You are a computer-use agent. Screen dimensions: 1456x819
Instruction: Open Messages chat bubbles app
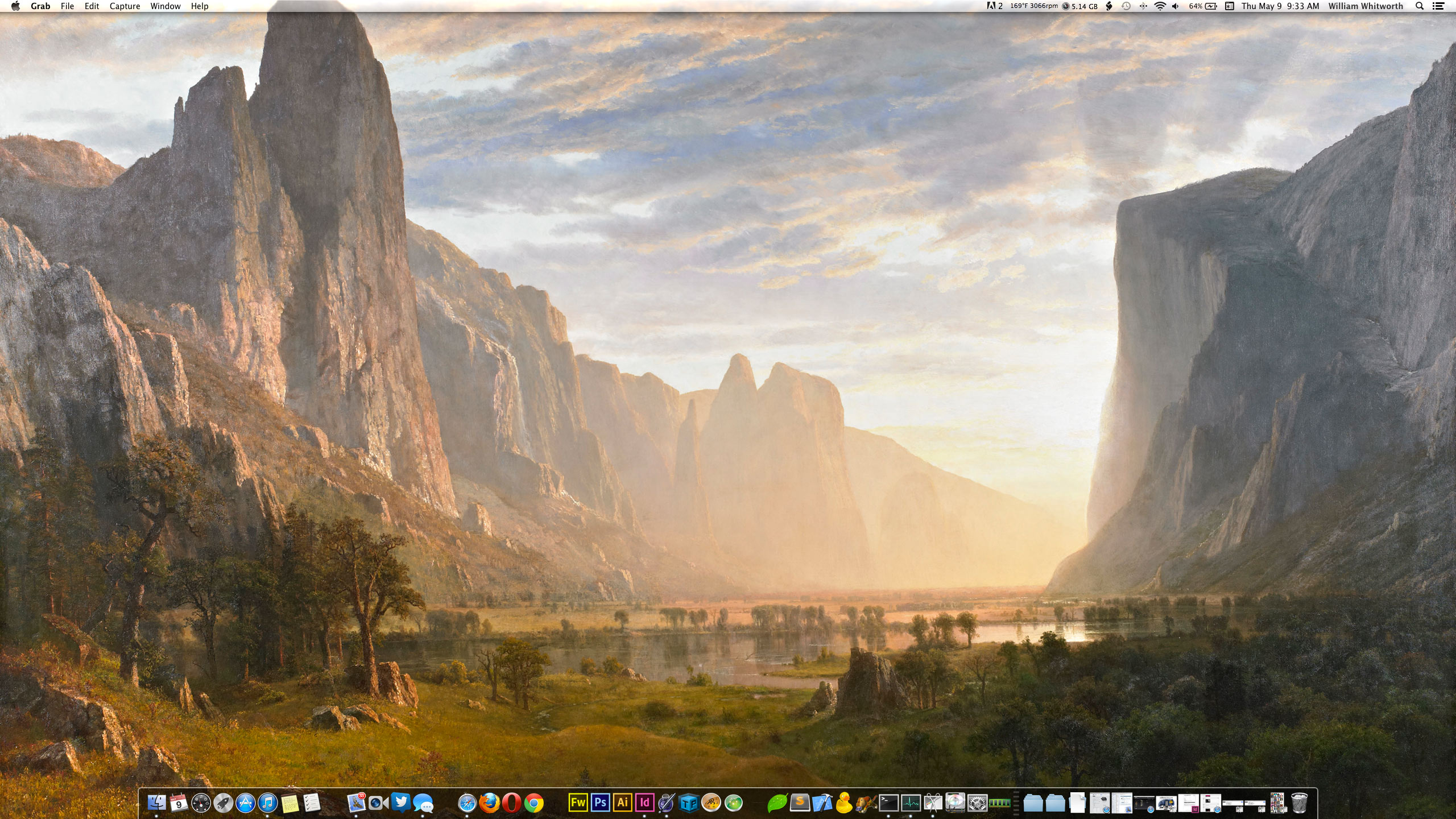(x=423, y=803)
